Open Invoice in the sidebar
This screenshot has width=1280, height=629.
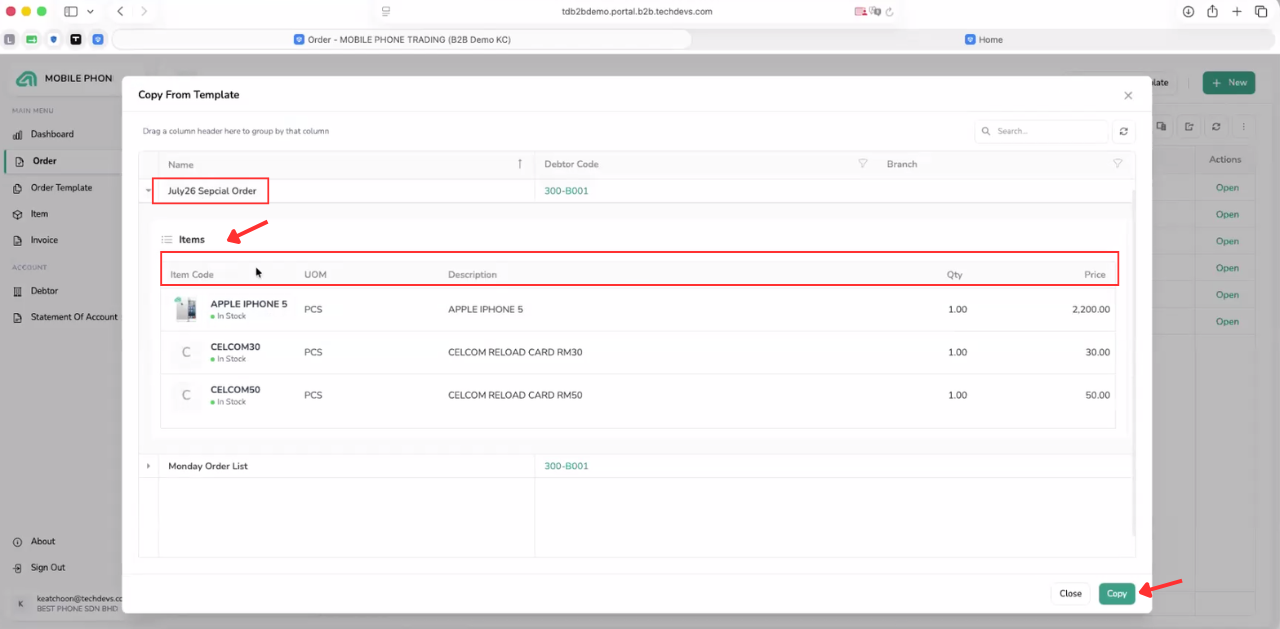point(44,240)
